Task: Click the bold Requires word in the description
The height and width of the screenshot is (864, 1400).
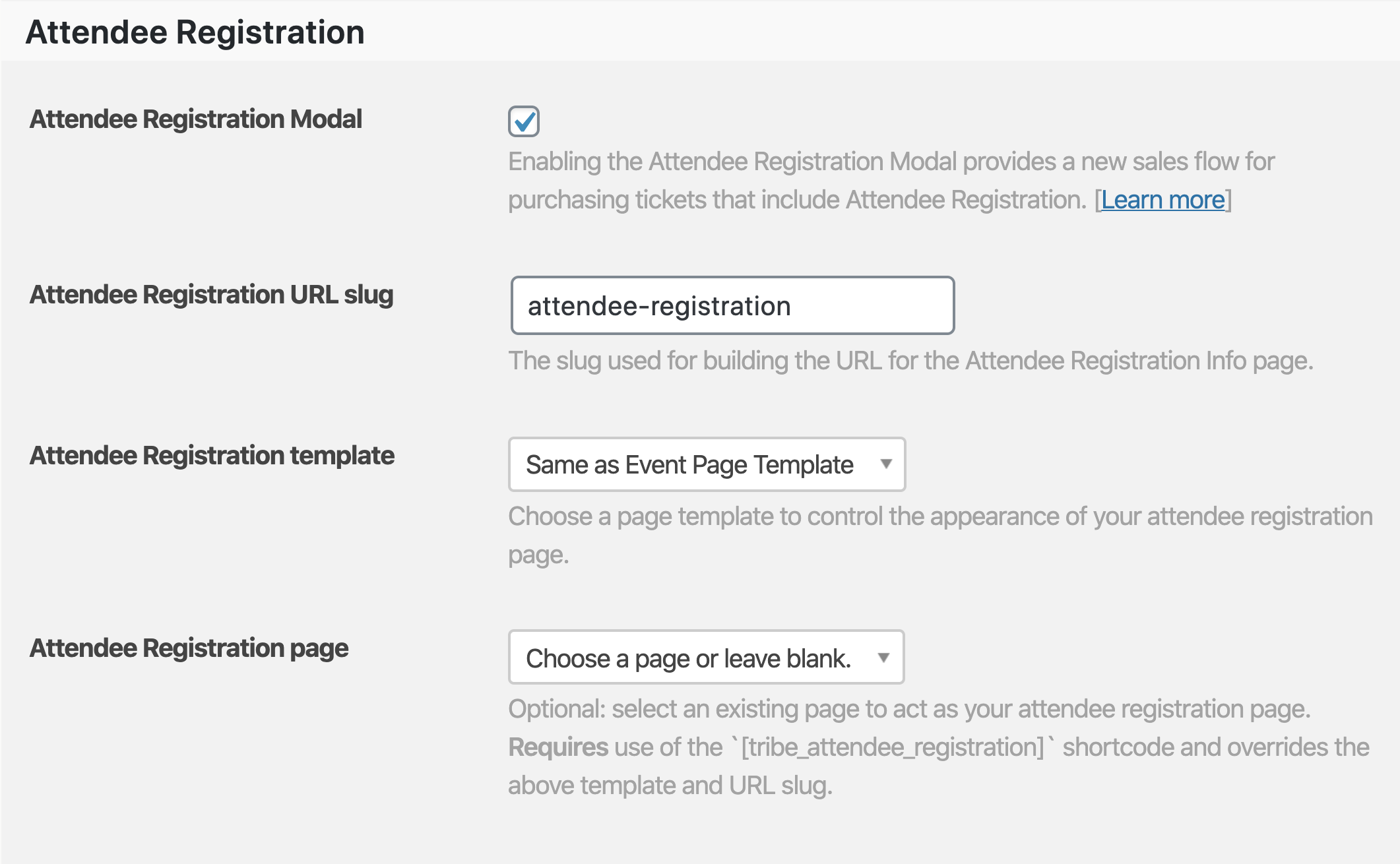Action: [x=558, y=747]
